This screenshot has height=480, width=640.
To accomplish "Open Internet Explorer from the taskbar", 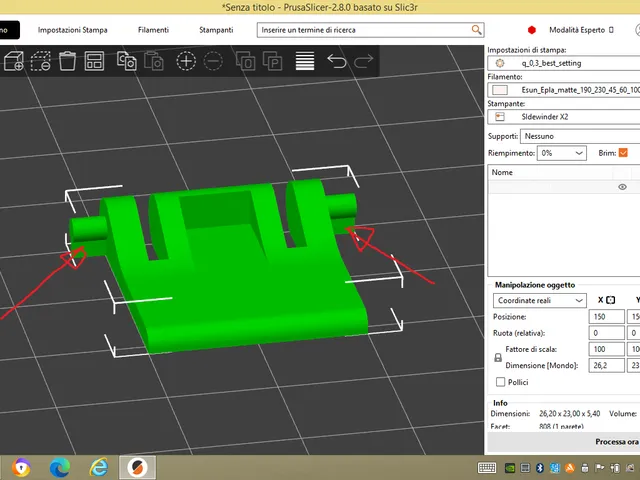I will coord(98,467).
